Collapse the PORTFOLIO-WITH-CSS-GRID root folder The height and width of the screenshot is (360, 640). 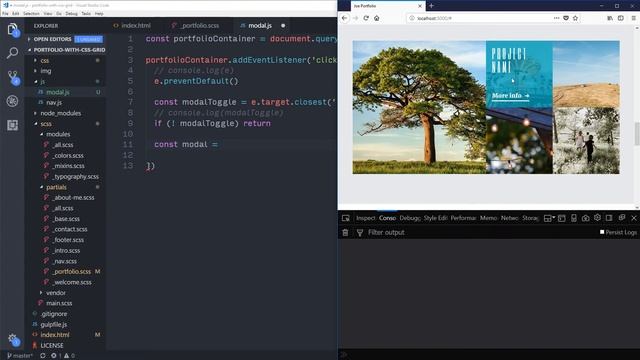pos(65,50)
